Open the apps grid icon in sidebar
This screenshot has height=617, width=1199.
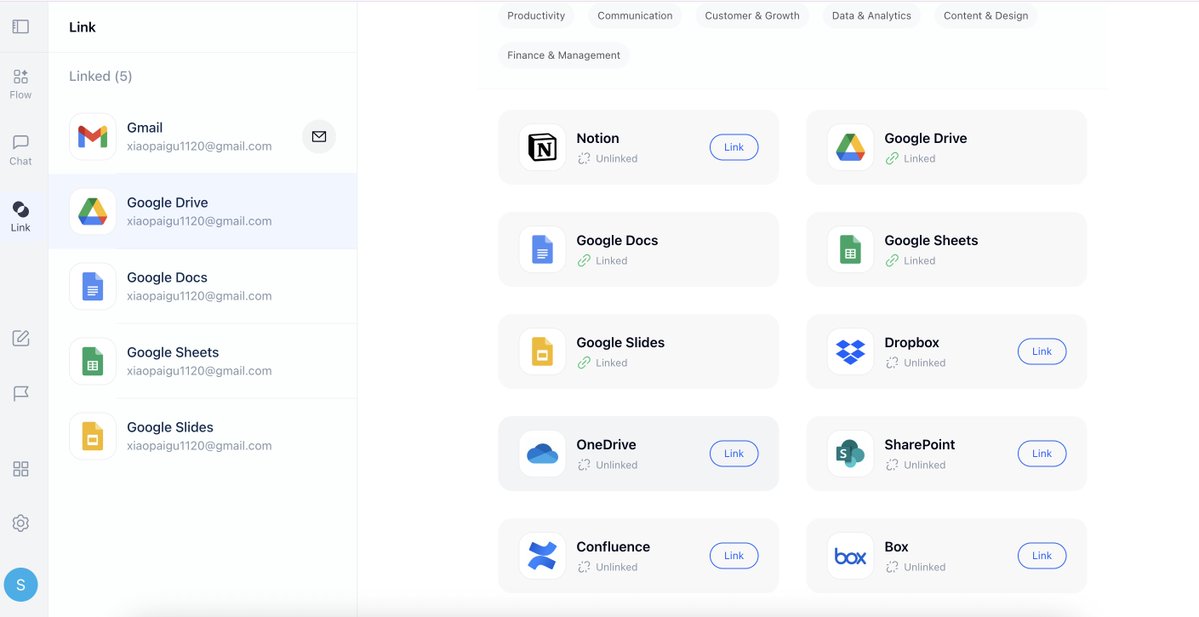[21, 469]
